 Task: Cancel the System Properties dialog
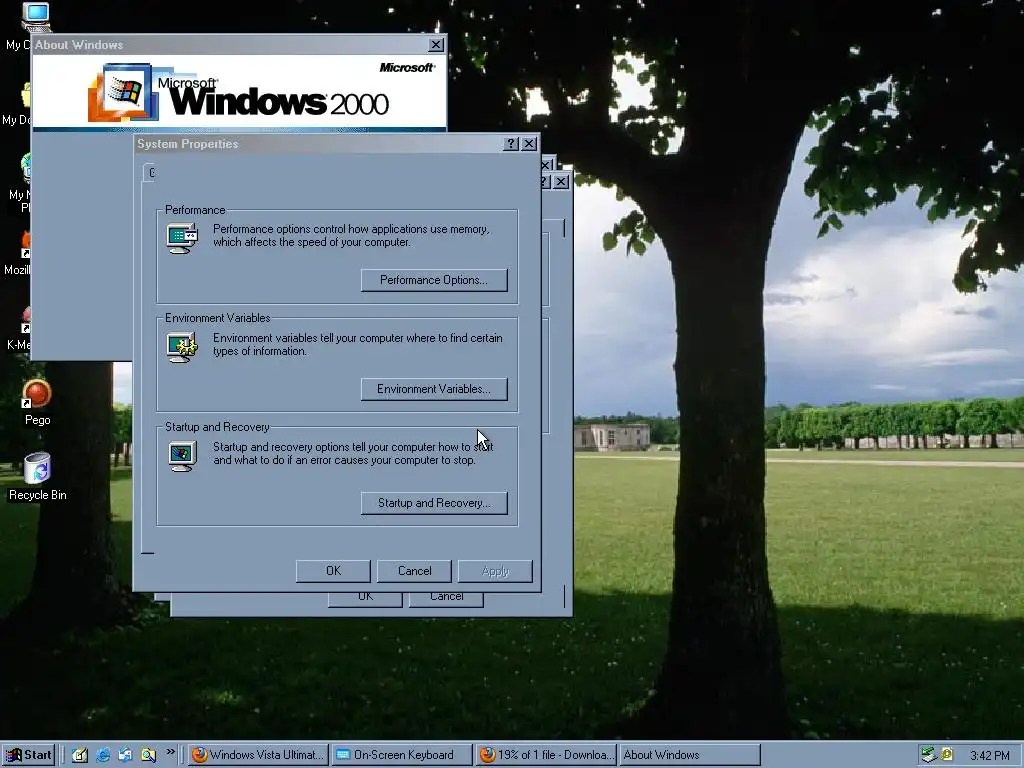414,571
